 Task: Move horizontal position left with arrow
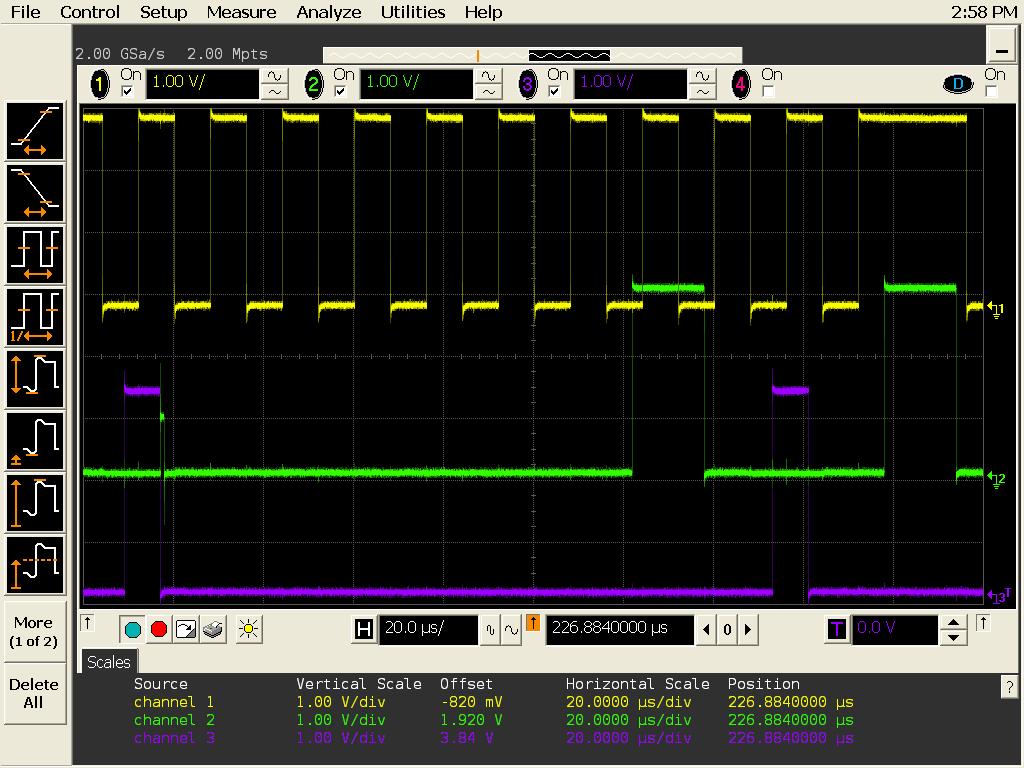point(705,630)
